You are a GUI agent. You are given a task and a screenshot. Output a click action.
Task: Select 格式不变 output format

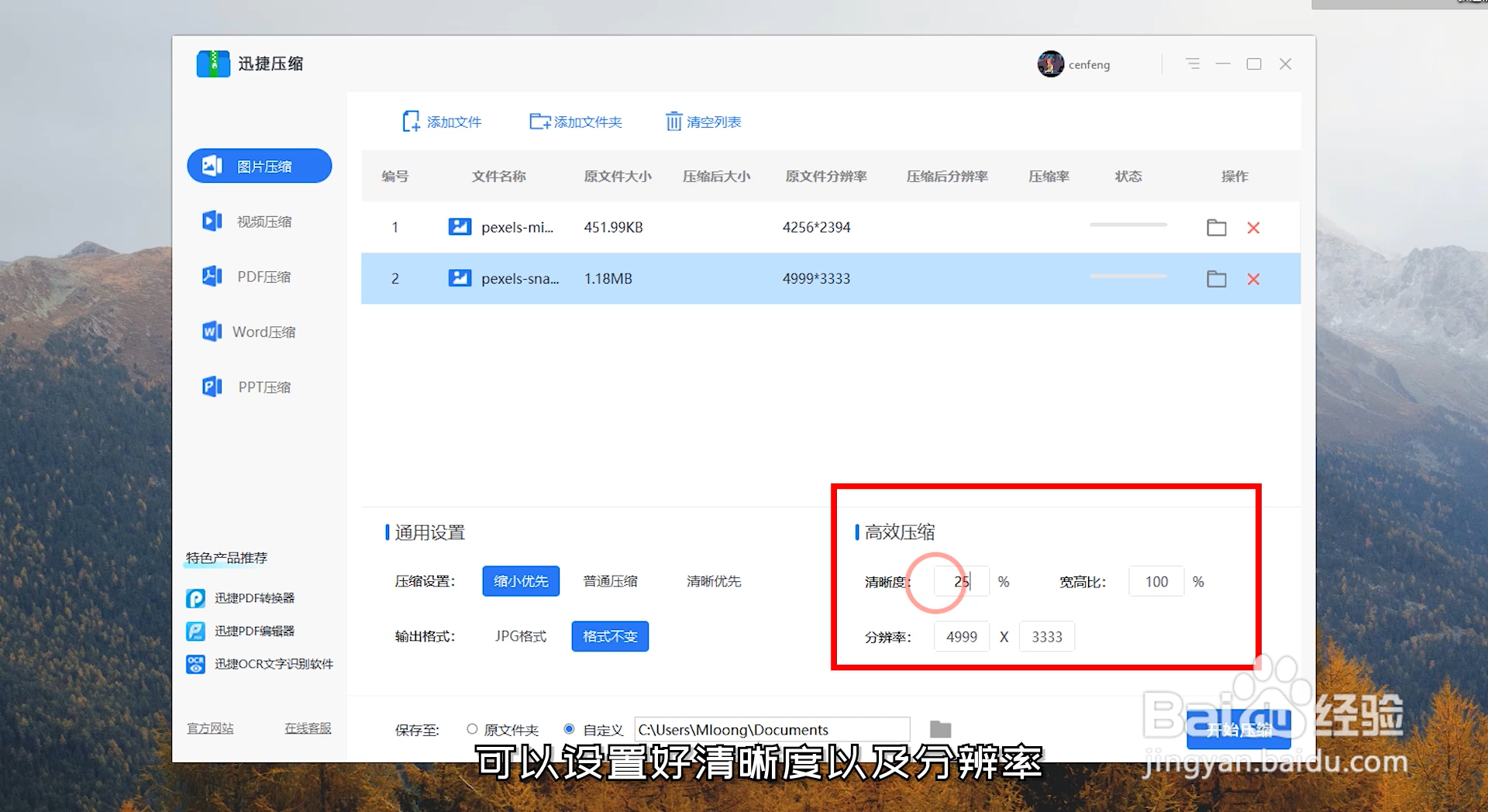(x=610, y=636)
